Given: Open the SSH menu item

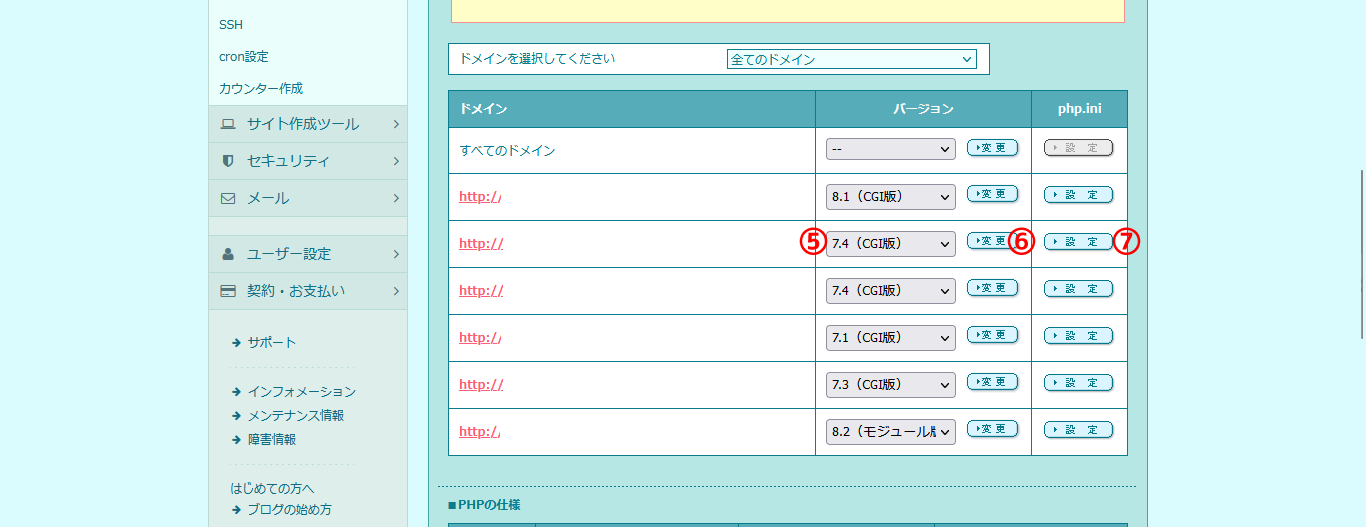Looking at the screenshot, I should pyautogui.click(x=231, y=25).
